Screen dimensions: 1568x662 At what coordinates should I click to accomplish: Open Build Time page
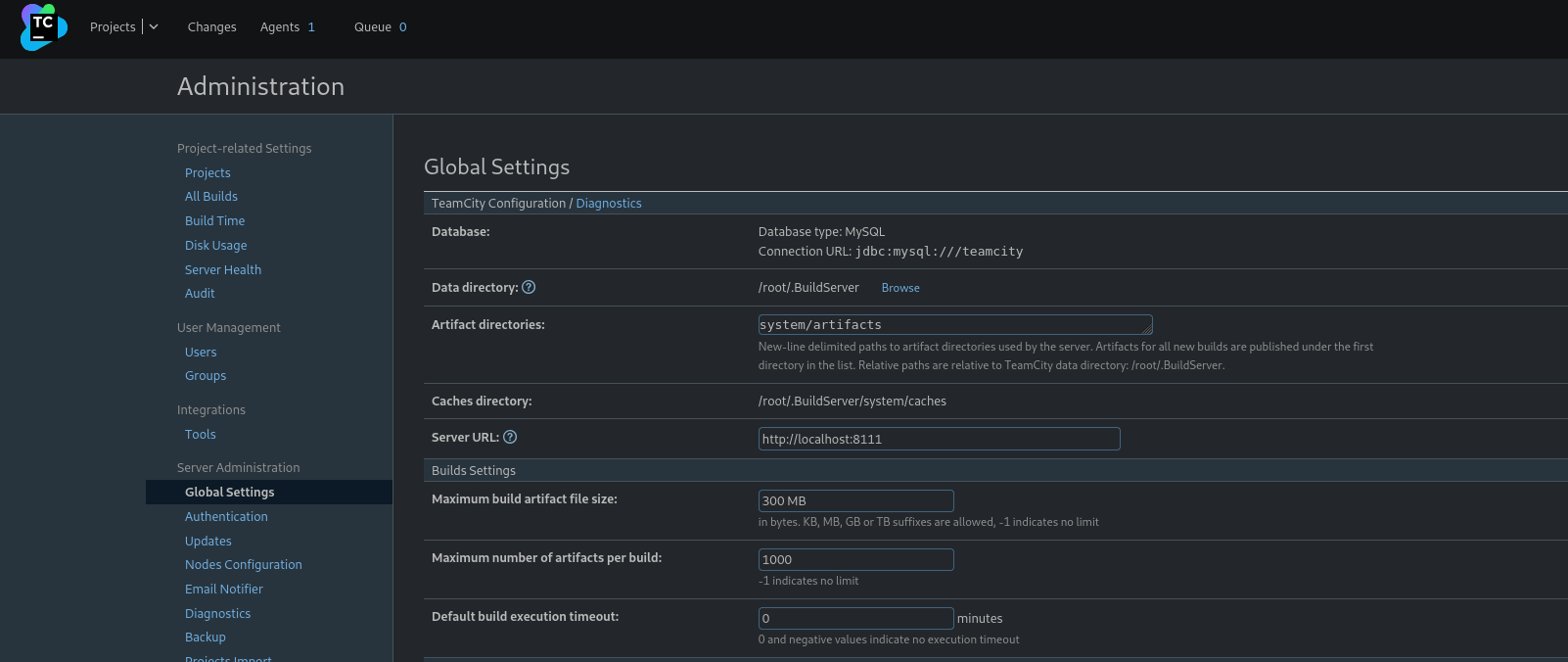(214, 220)
